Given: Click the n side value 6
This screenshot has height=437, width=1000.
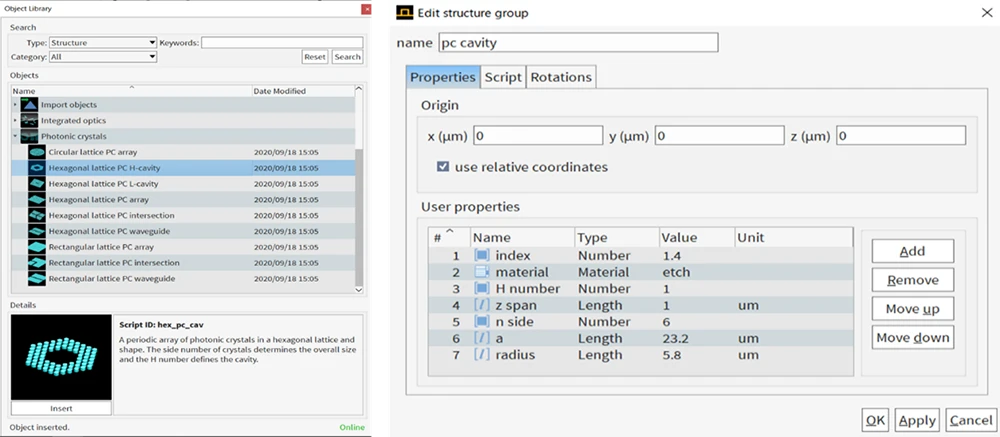Looking at the screenshot, I should point(666,322).
